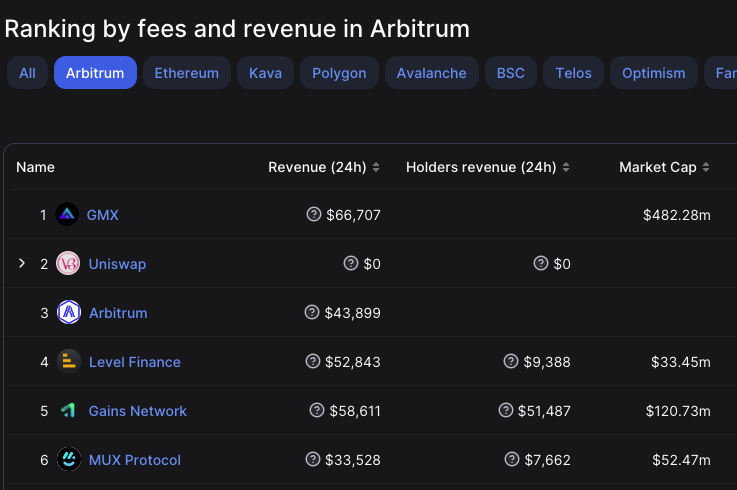
Task: Switch to the Kava chain filter
Action: pos(266,73)
